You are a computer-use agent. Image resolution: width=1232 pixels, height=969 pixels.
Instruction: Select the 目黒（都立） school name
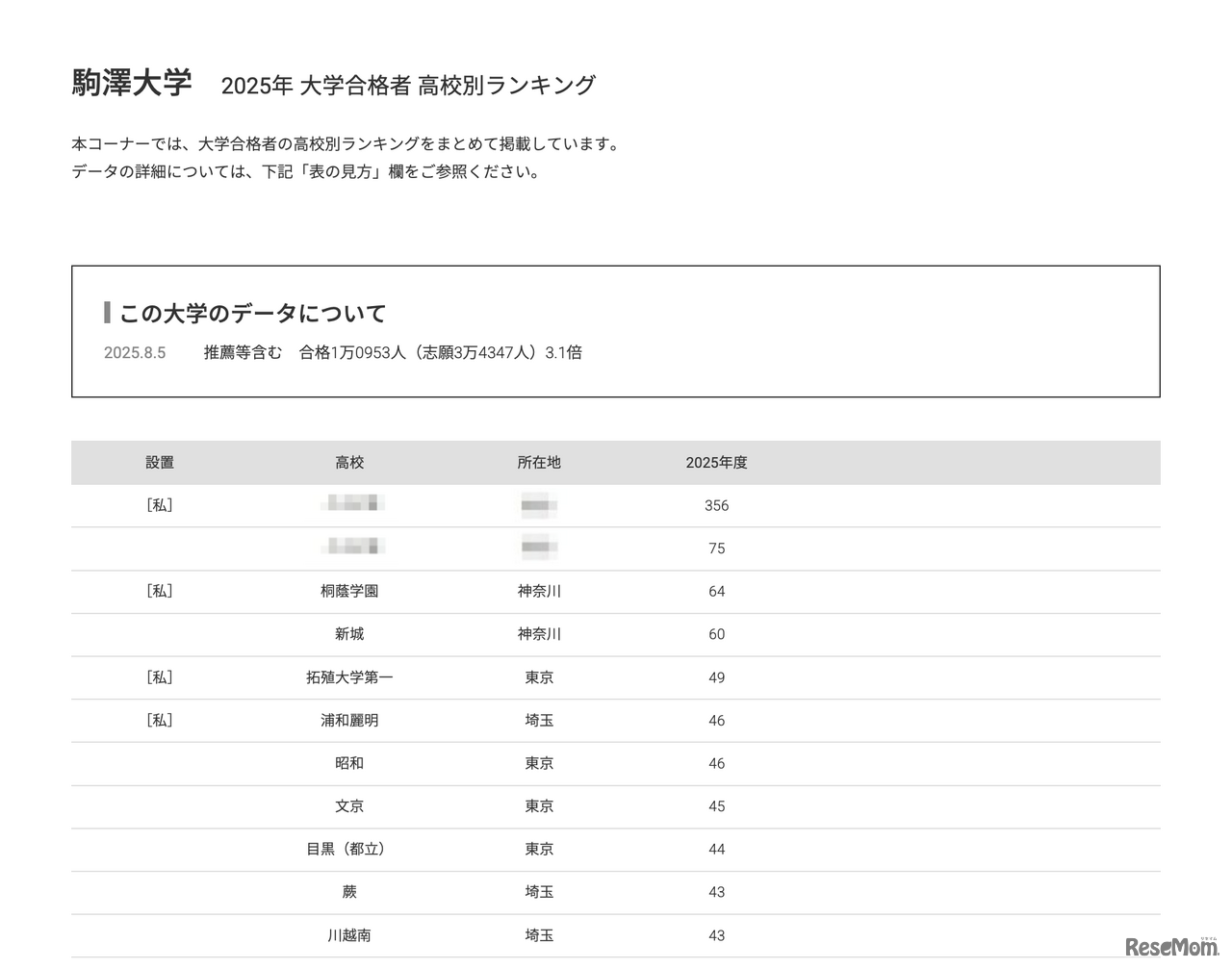click(x=348, y=850)
